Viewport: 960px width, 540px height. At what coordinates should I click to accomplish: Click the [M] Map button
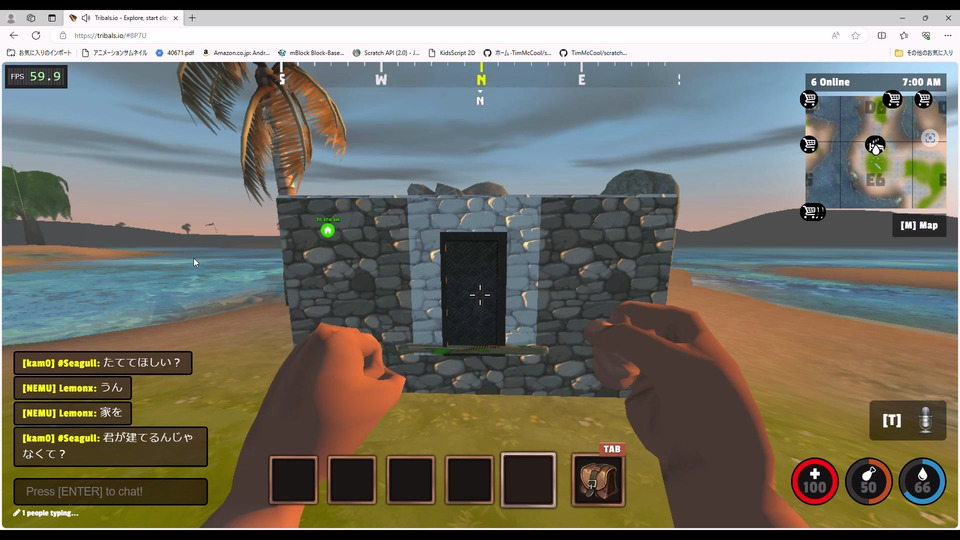point(919,225)
